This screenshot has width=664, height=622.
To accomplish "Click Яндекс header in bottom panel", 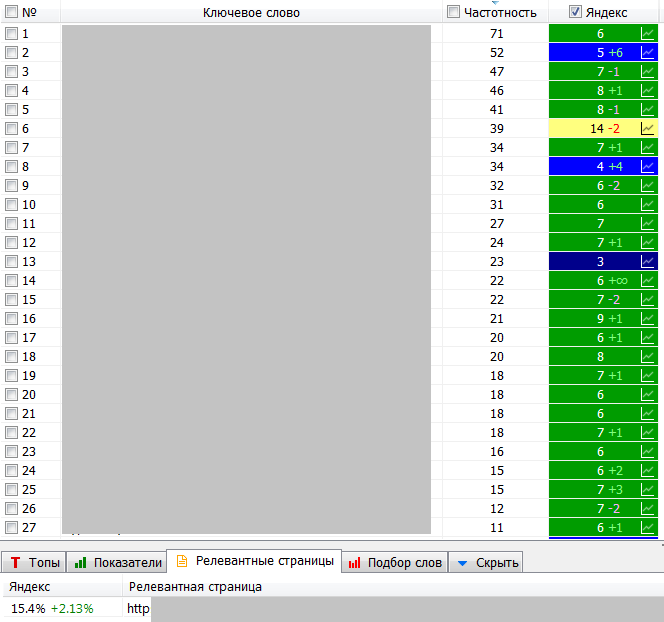I will click(x=30, y=587).
